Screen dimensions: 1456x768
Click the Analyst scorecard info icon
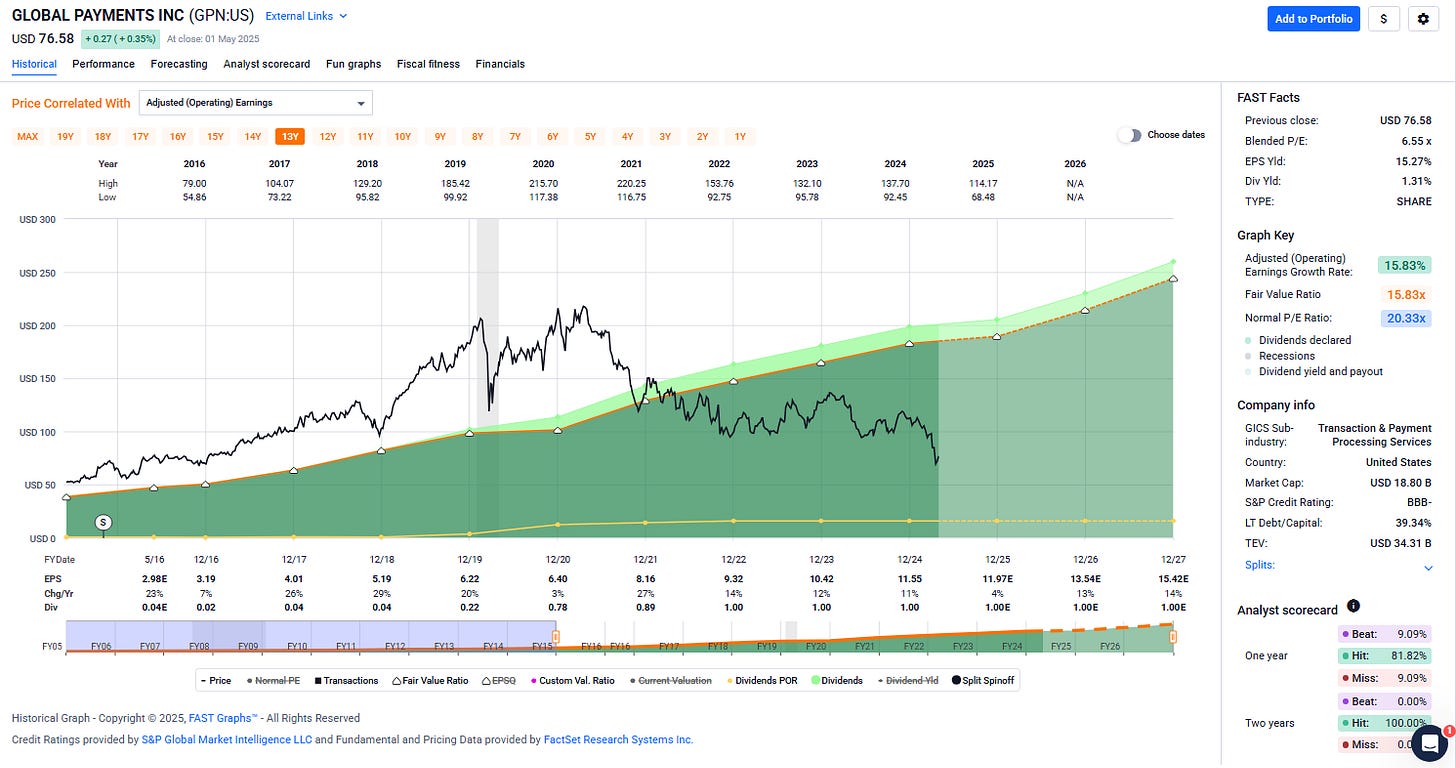pos(1353,605)
